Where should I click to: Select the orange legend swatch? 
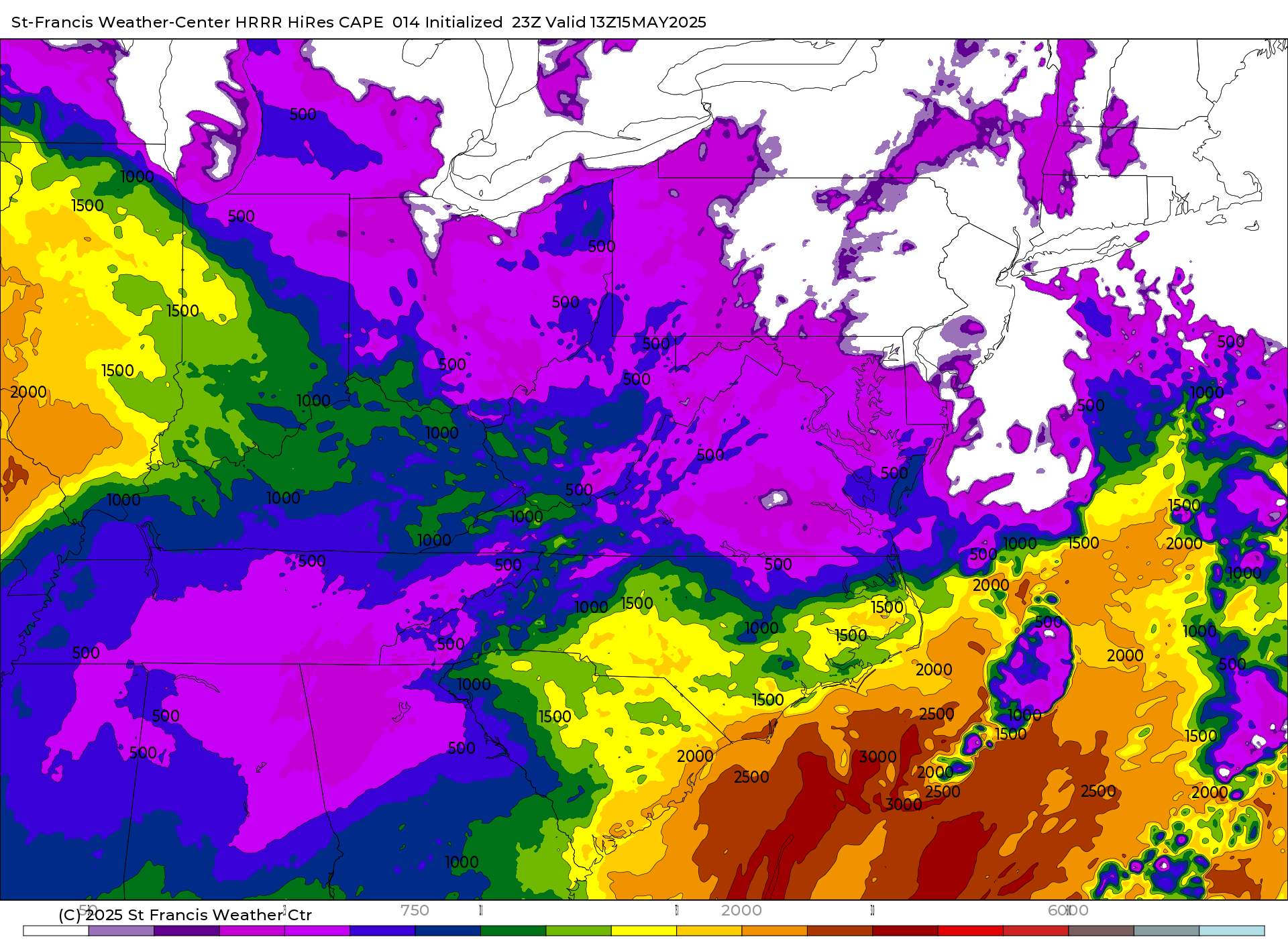pyautogui.click(x=775, y=931)
